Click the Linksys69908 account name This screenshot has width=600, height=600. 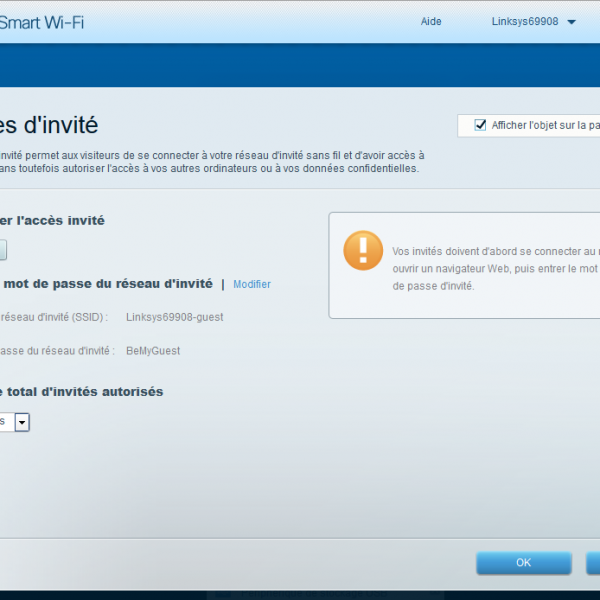[x=525, y=22]
